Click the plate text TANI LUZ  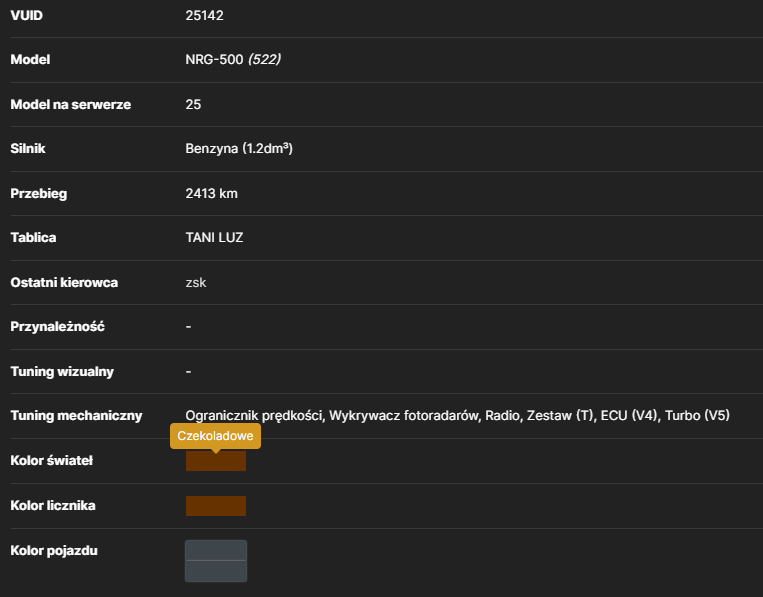tap(214, 237)
